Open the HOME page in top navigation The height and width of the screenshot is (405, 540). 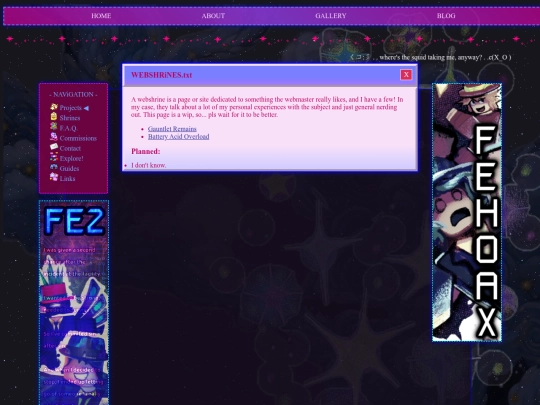(101, 16)
